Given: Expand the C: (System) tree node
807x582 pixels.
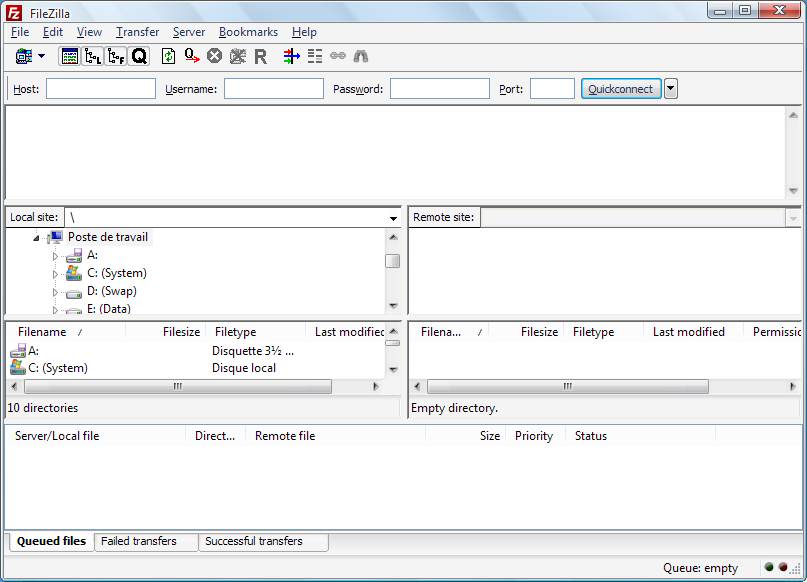Looking at the screenshot, I should 55,274.
